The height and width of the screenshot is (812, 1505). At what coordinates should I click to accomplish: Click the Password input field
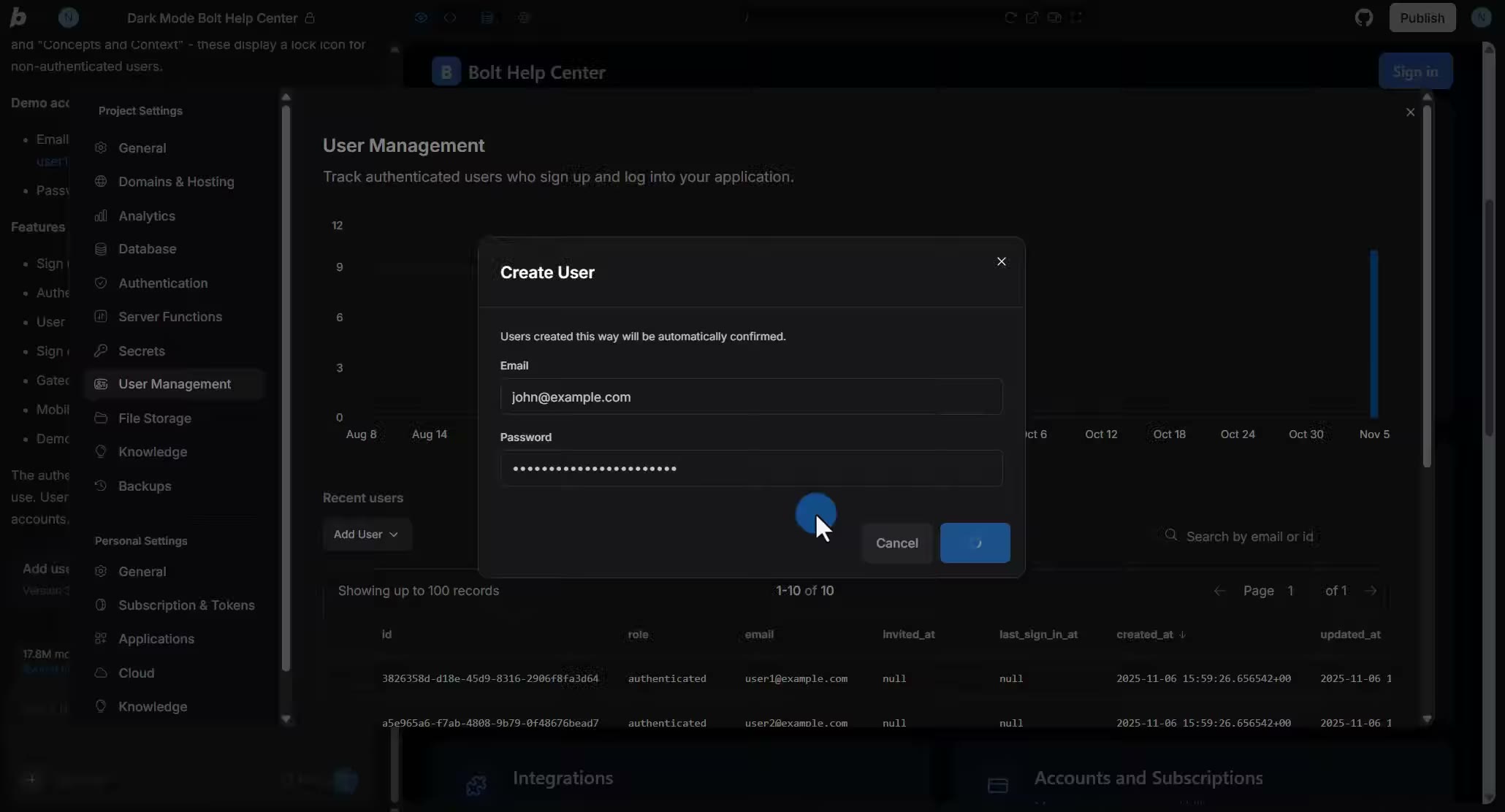(751, 468)
